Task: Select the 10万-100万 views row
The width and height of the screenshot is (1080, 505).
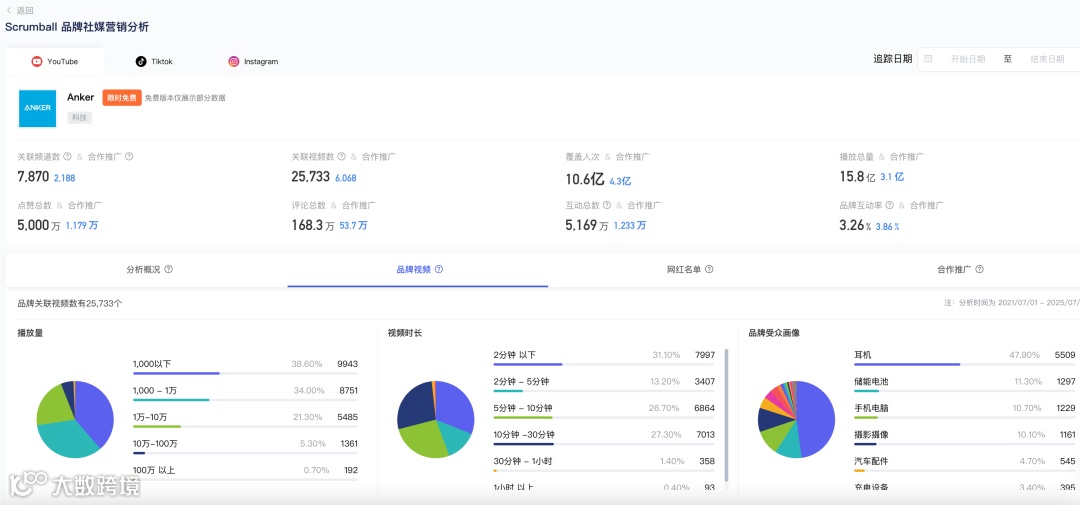Action: pyautogui.click(x=245, y=445)
